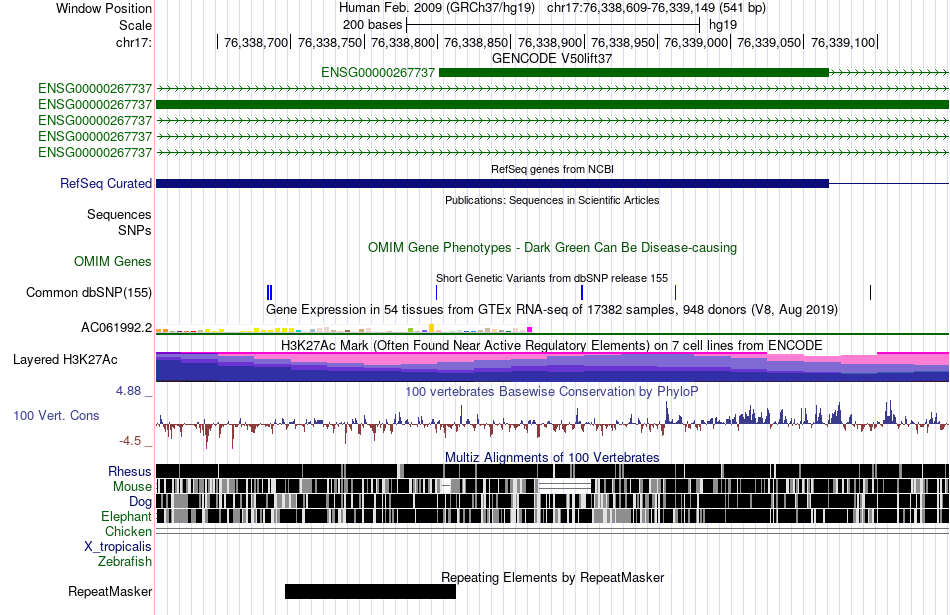Click the Zebrafish alignment label

tap(125, 562)
